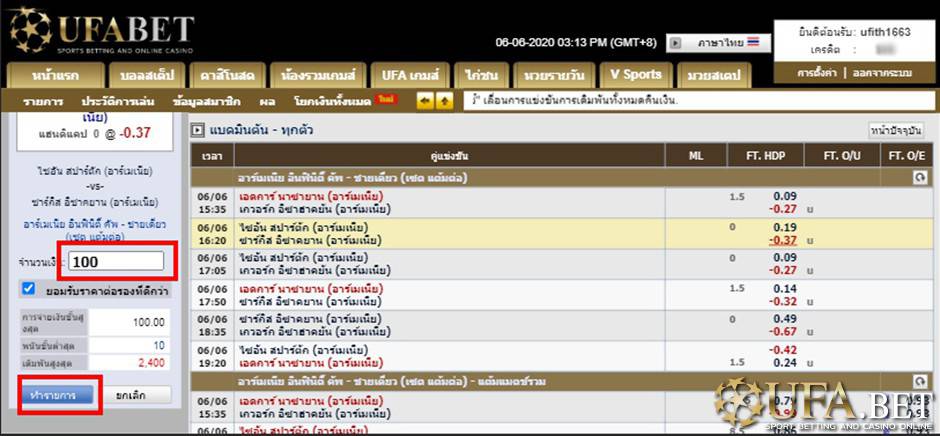Image resolution: width=940 pixels, height=436 pixels.
Task: Open the หน้าแรก tab
Action: [x=55, y=76]
